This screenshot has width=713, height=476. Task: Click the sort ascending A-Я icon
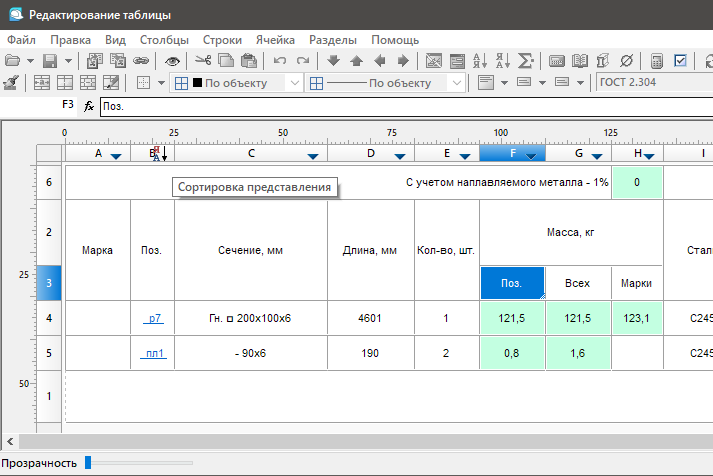(x=480, y=60)
